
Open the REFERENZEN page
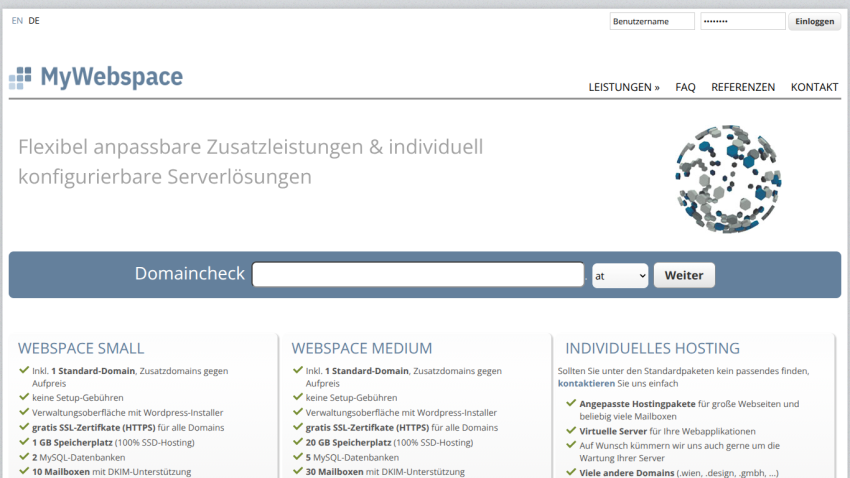click(x=743, y=87)
